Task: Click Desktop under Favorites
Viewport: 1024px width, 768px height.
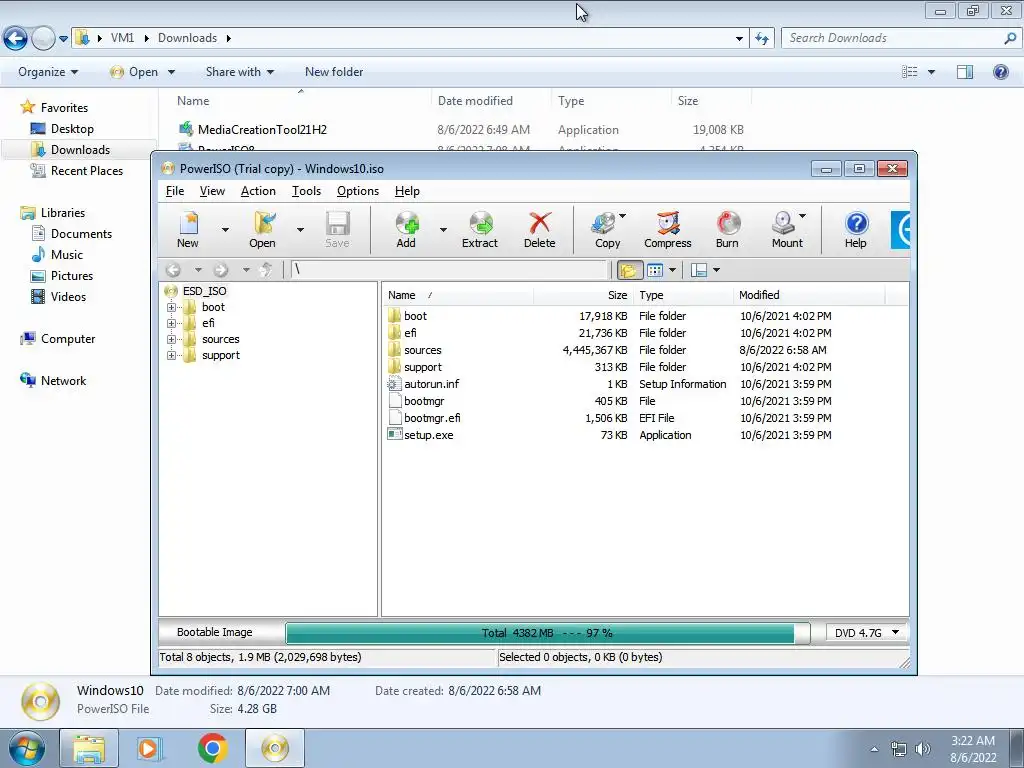Action: [x=72, y=129]
